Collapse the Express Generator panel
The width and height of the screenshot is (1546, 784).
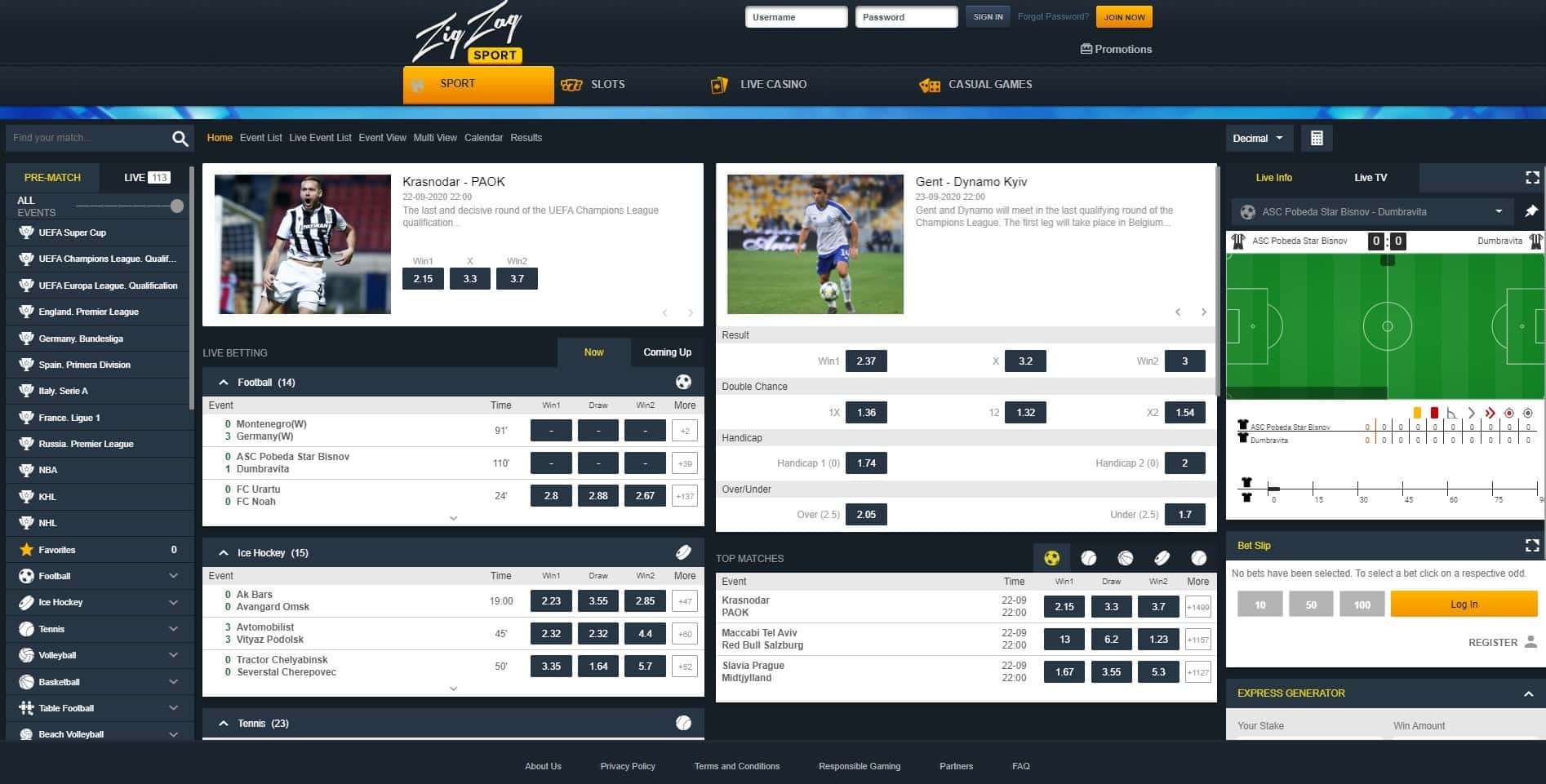click(1528, 693)
